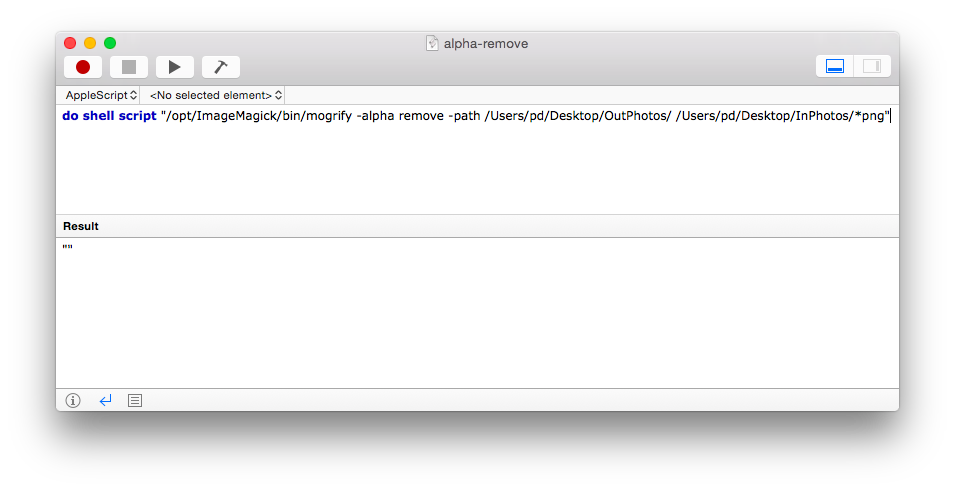Toggle the right library sidebar view

point(871,66)
